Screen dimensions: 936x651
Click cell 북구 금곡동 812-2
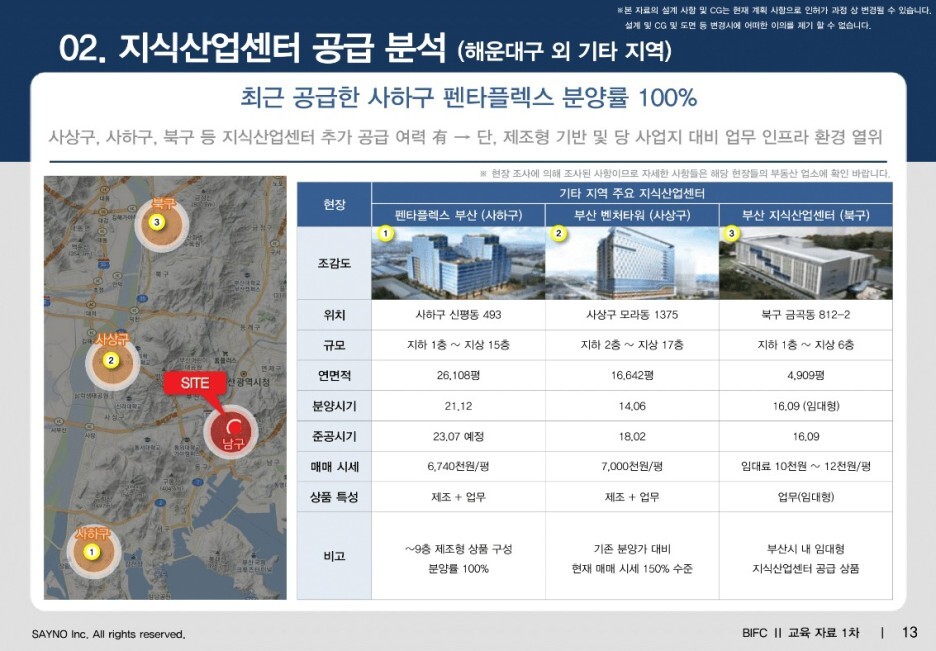(806, 315)
